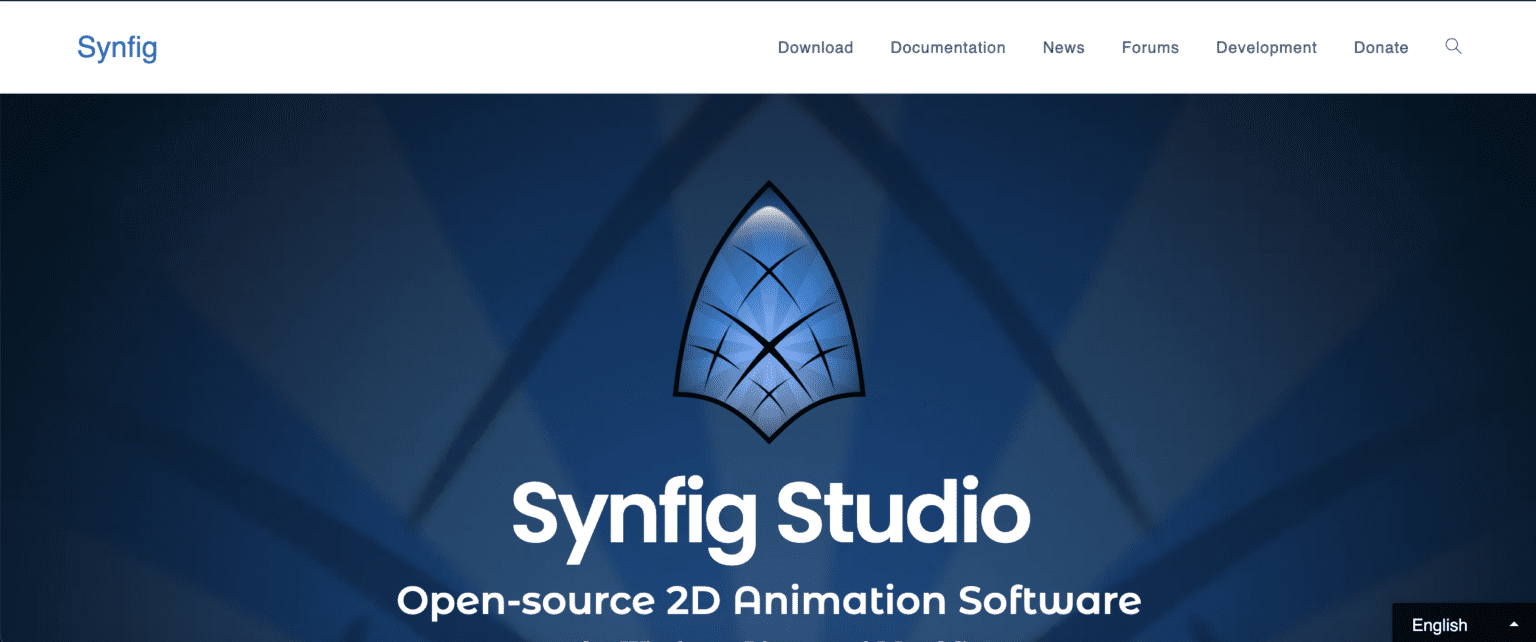Open the Documentation page
The height and width of the screenshot is (642, 1536).
pos(948,47)
